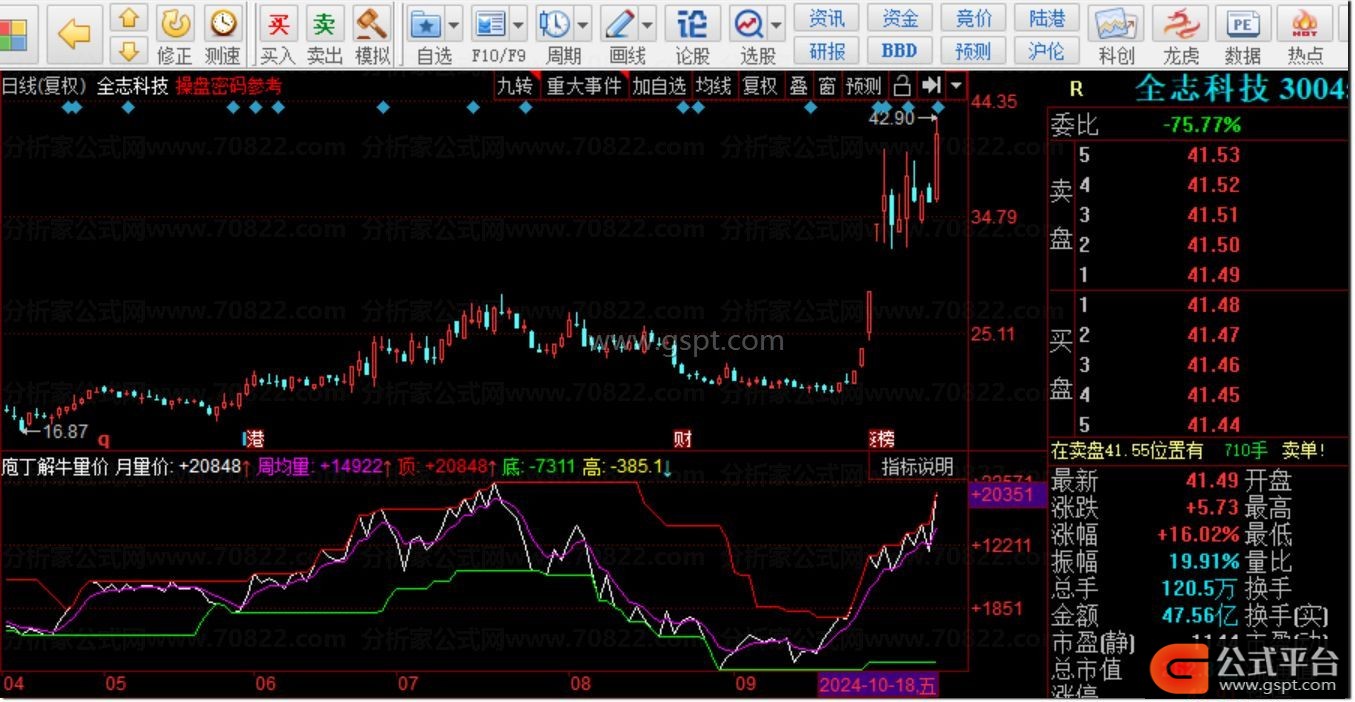
Task: Expand the F10/F9 dropdown arrow
Action: tap(518, 24)
